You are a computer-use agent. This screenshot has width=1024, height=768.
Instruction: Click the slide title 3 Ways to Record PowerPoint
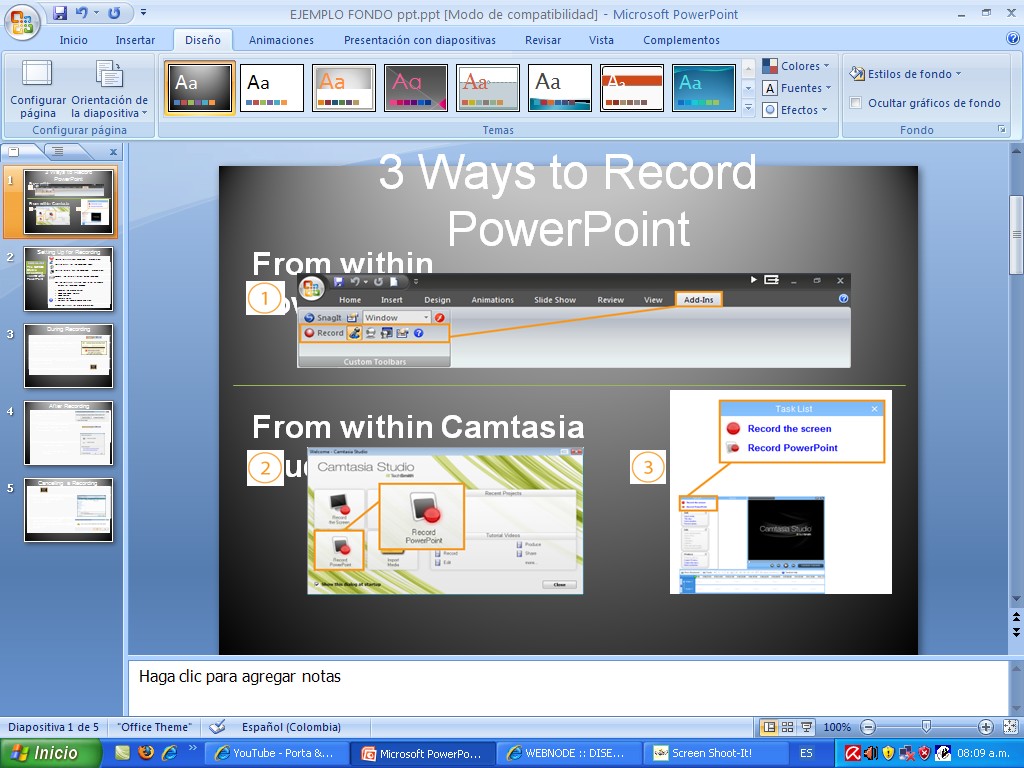pos(568,200)
